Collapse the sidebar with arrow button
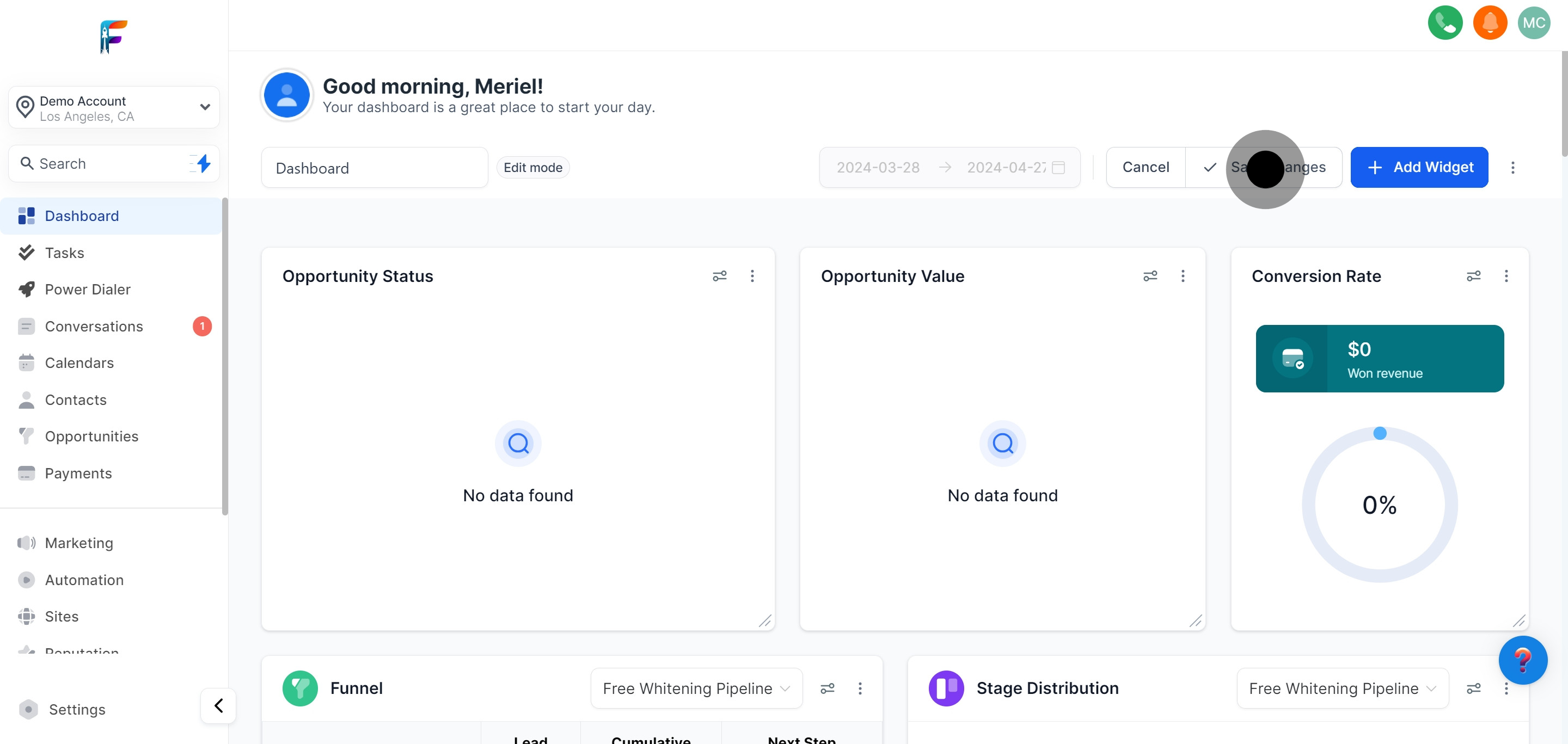This screenshot has width=1568, height=744. point(218,706)
